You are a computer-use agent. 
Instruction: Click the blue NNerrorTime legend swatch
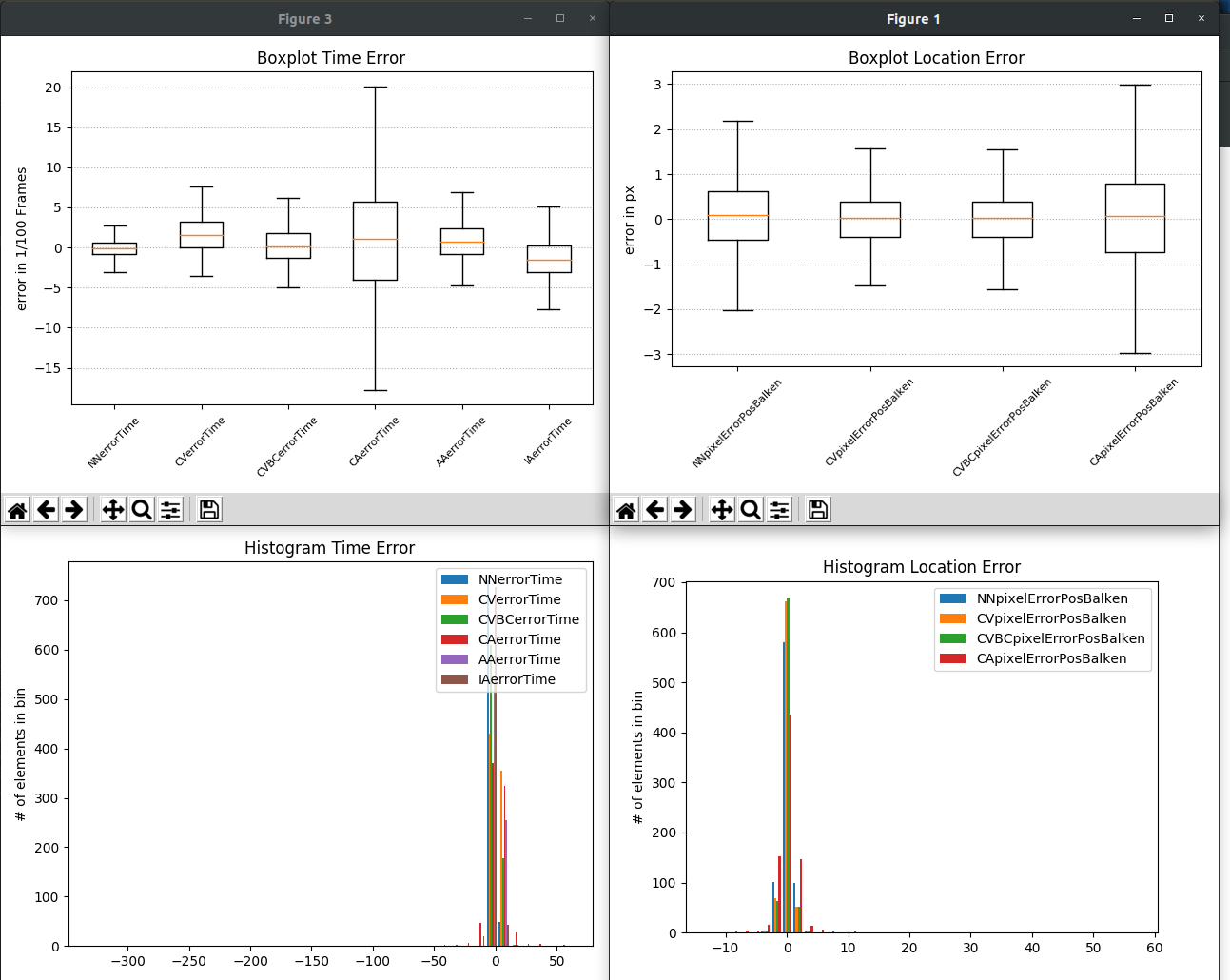point(455,579)
